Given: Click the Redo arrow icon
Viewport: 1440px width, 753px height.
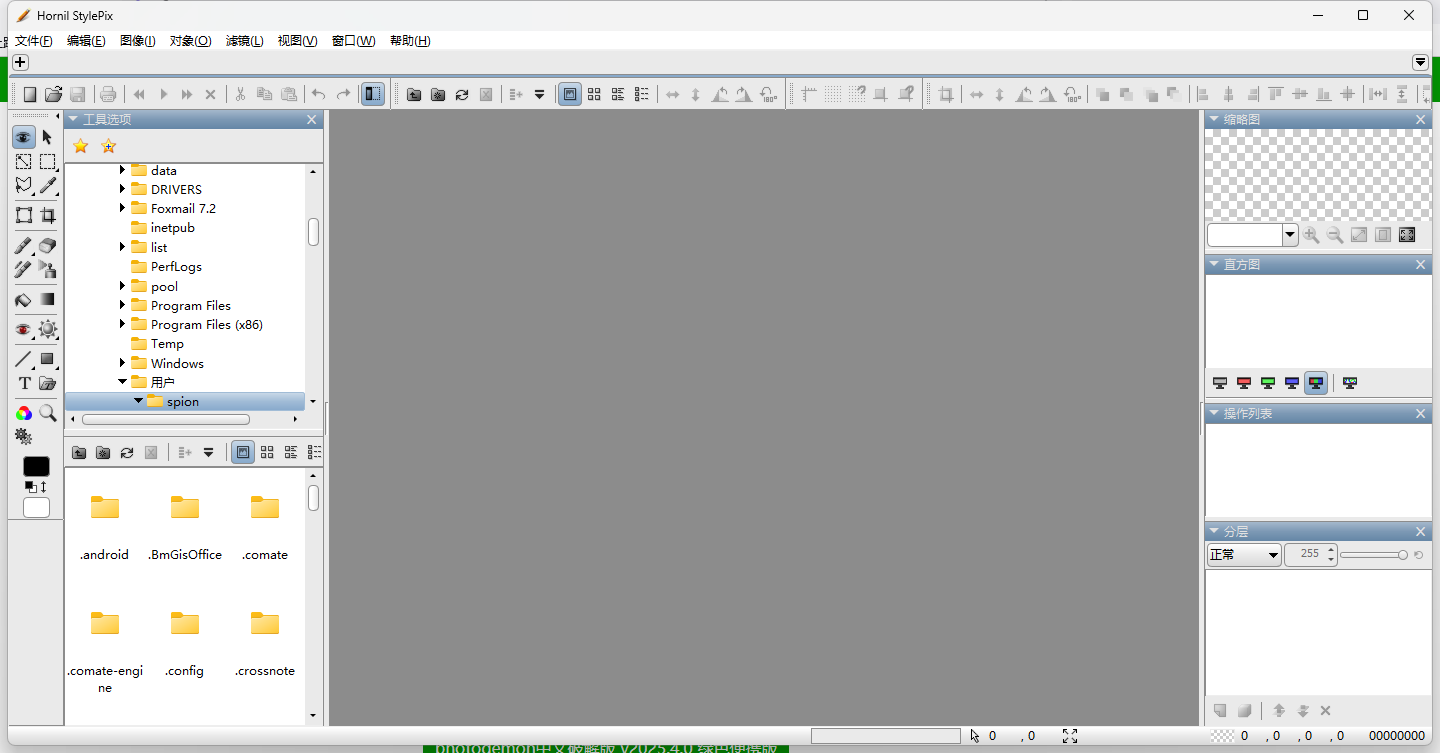Looking at the screenshot, I should (343, 94).
